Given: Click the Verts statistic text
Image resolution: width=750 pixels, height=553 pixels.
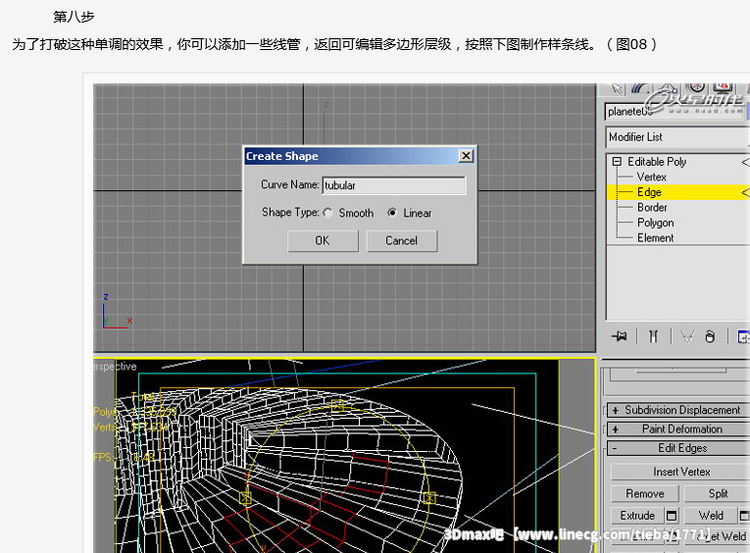Looking at the screenshot, I should pos(131,427).
